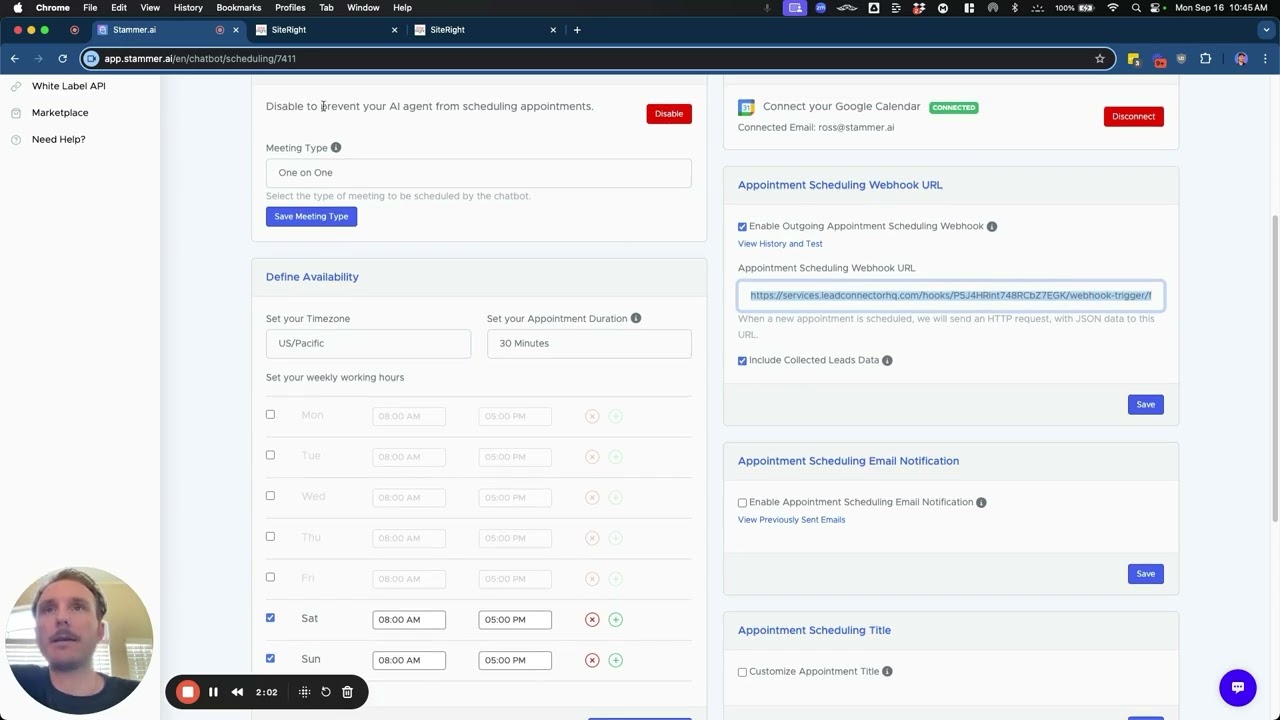Open a new browser tab
This screenshot has width=1280, height=720.
tap(577, 30)
